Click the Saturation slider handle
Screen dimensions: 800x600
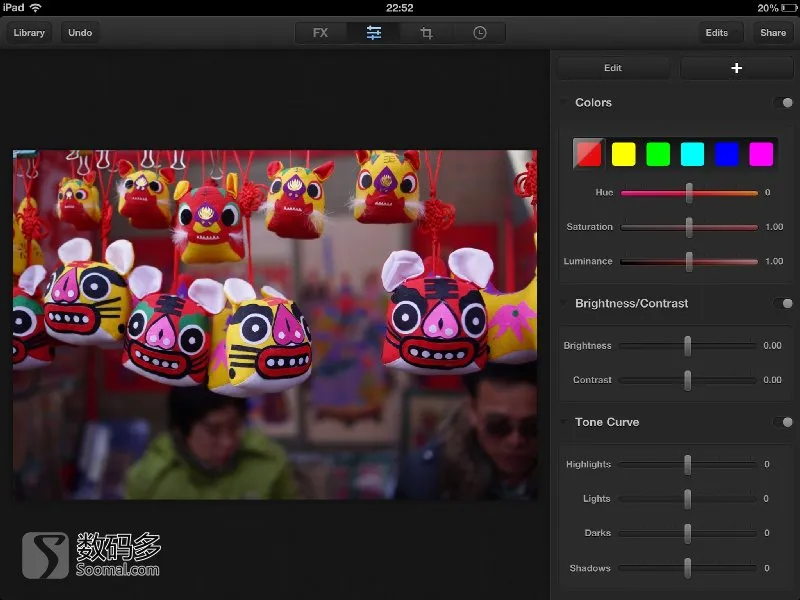point(689,227)
